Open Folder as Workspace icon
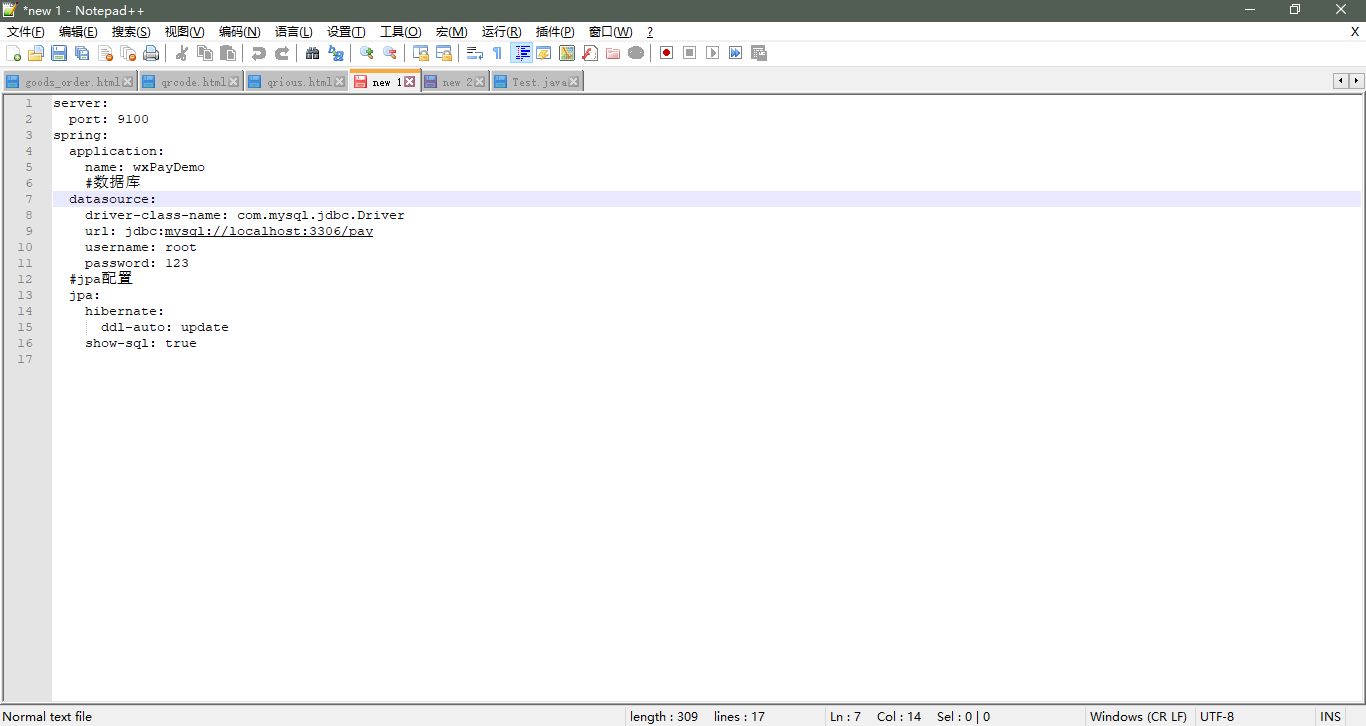Viewport: 1366px width, 726px height. point(613,53)
